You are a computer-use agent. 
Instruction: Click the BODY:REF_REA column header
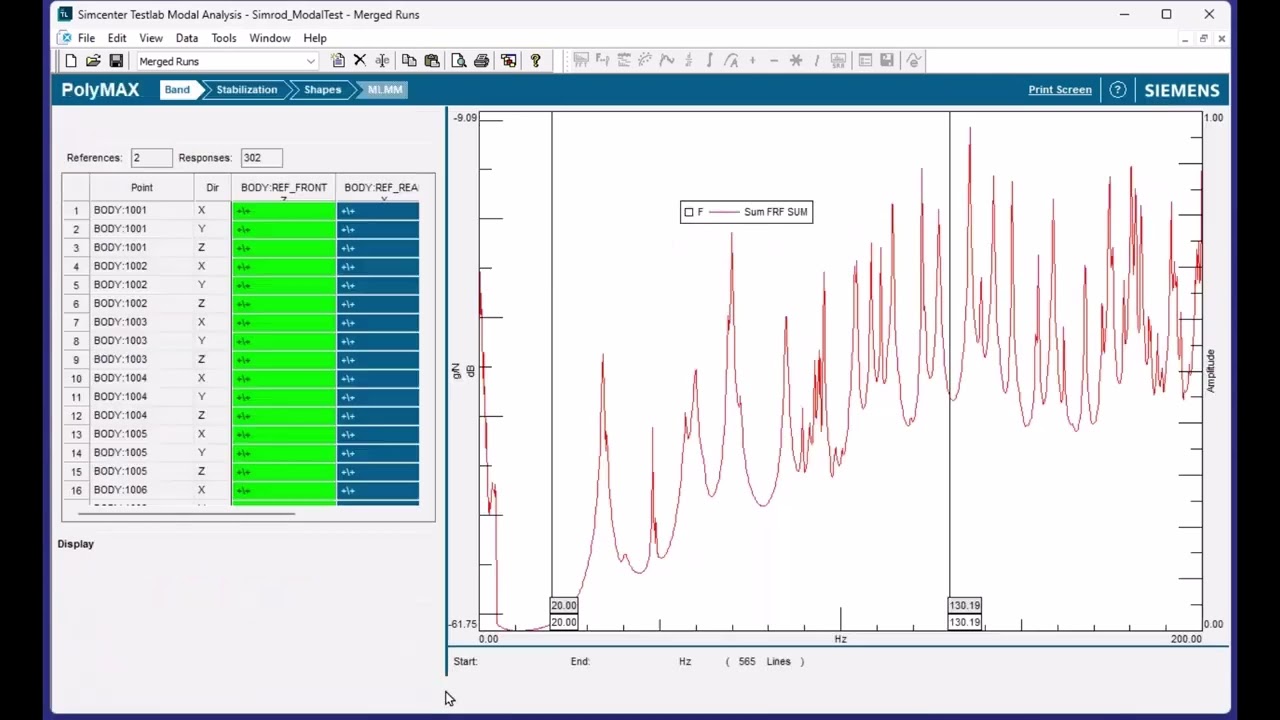click(x=379, y=188)
